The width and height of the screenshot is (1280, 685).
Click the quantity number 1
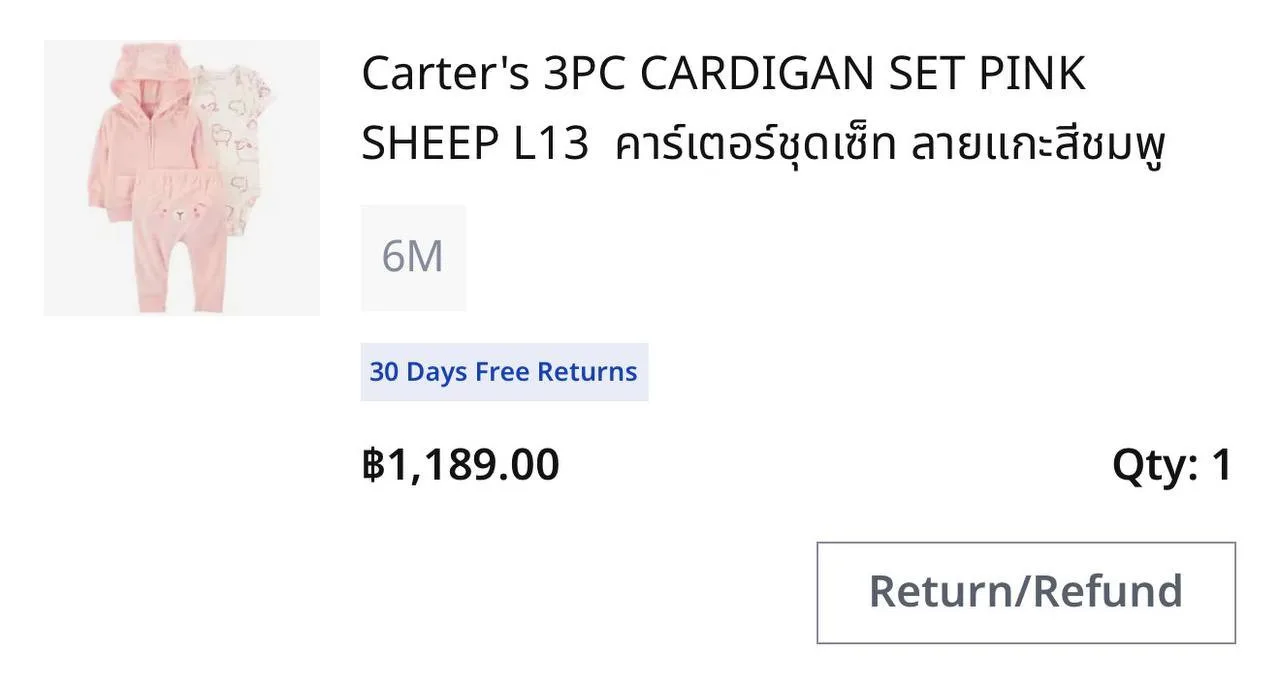1222,465
